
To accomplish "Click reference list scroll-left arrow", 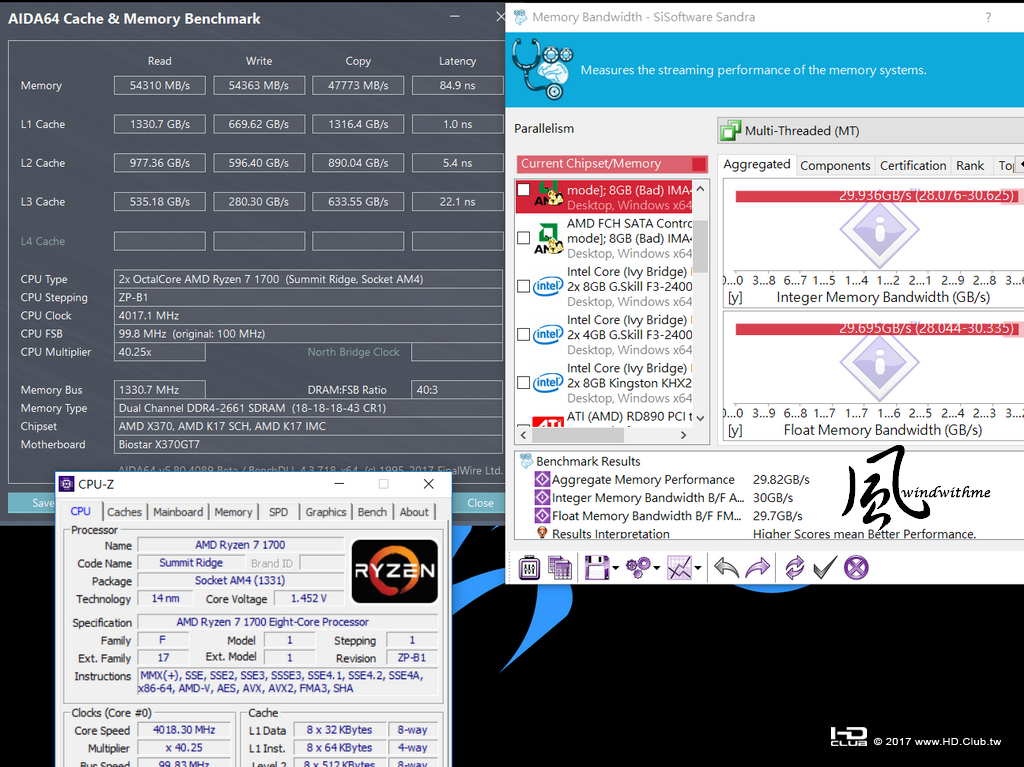I will click(x=523, y=434).
